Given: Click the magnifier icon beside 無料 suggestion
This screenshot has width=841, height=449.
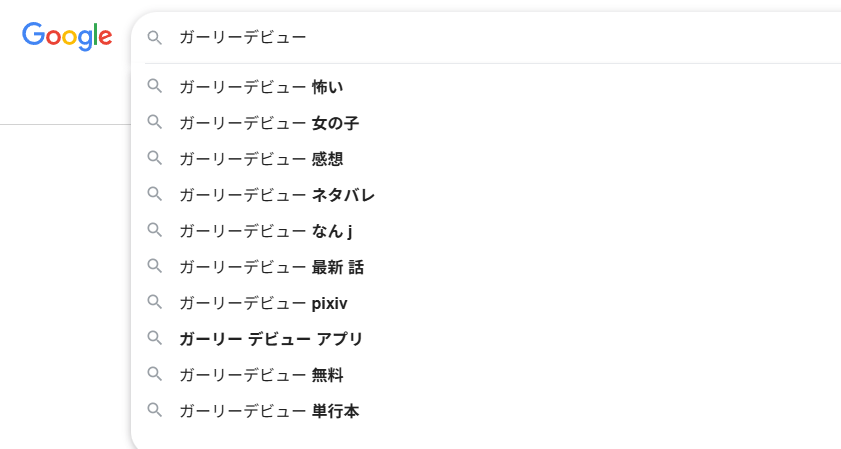Looking at the screenshot, I should [154, 374].
